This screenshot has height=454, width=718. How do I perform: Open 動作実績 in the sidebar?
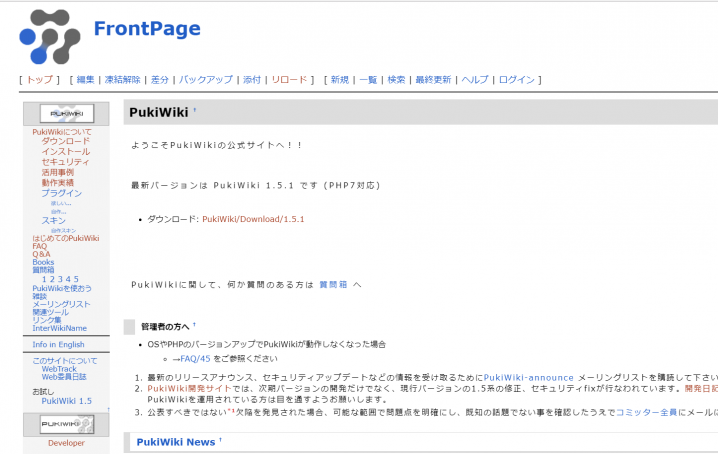click(58, 182)
